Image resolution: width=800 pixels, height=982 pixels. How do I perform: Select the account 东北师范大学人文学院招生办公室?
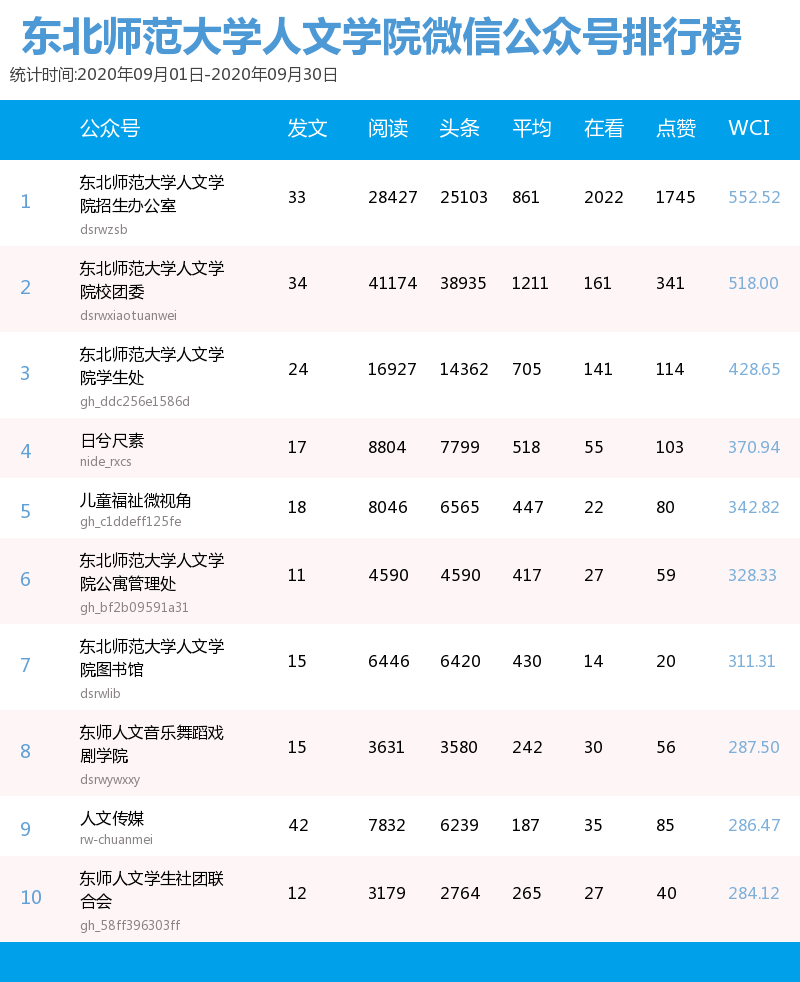[x=152, y=194]
